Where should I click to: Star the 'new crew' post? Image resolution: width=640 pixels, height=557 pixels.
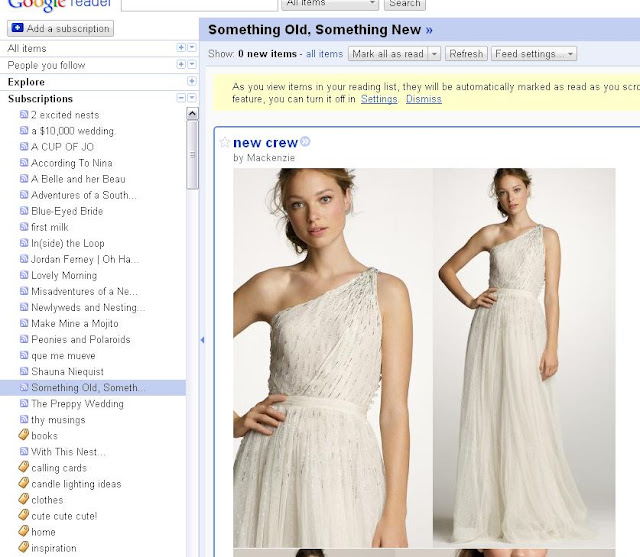point(224,142)
